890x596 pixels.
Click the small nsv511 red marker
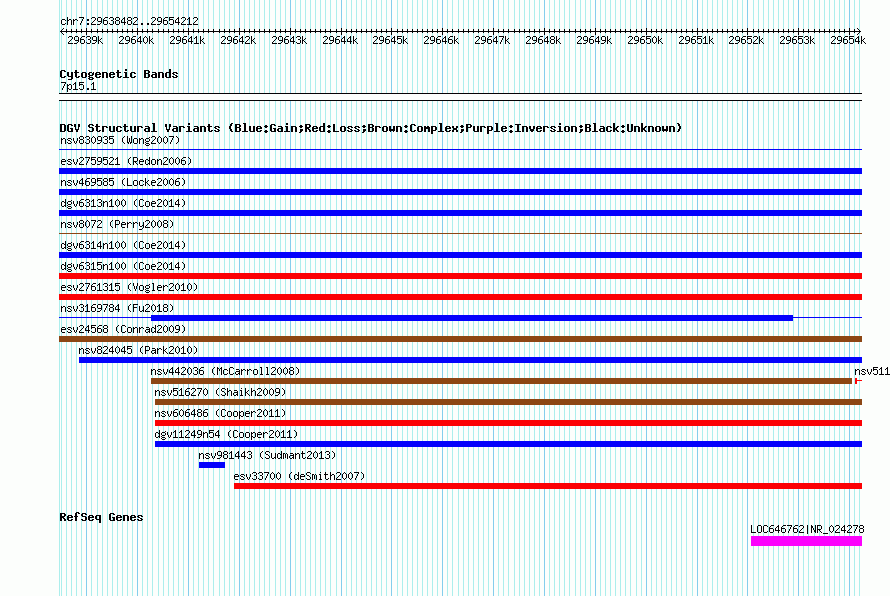tap(858, 381)
